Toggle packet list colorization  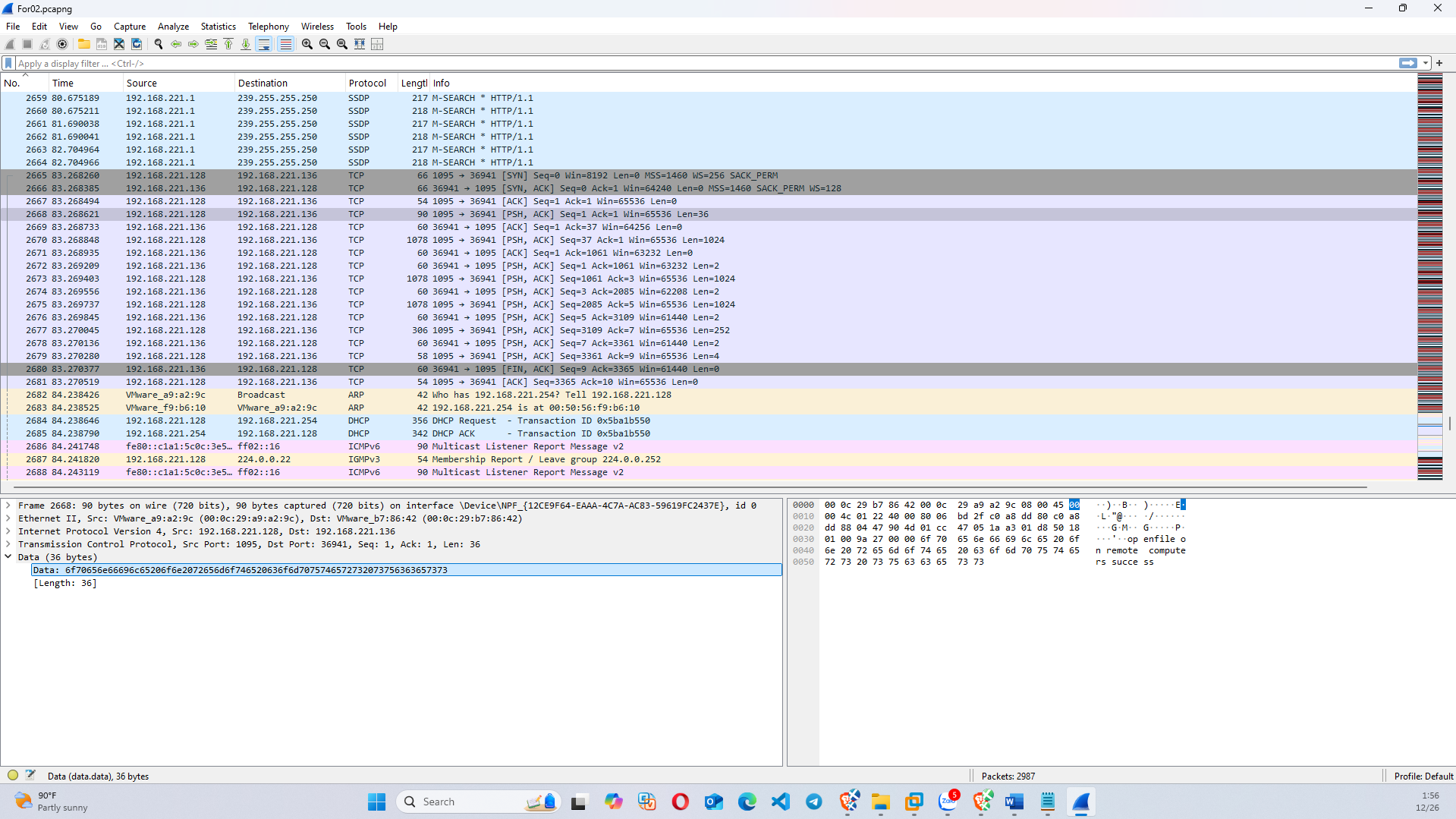tap(285, 44)
